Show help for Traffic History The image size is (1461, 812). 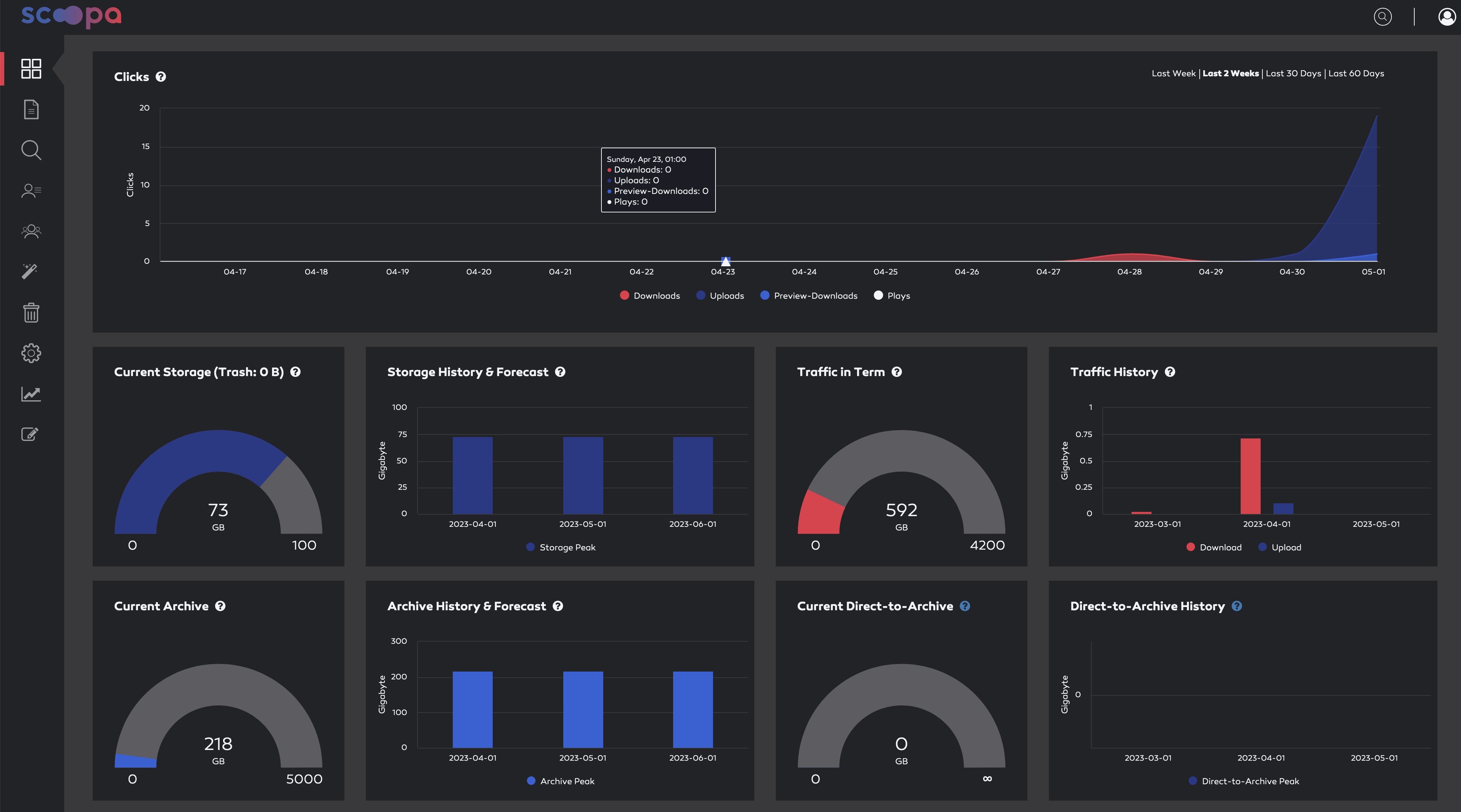1170,372
